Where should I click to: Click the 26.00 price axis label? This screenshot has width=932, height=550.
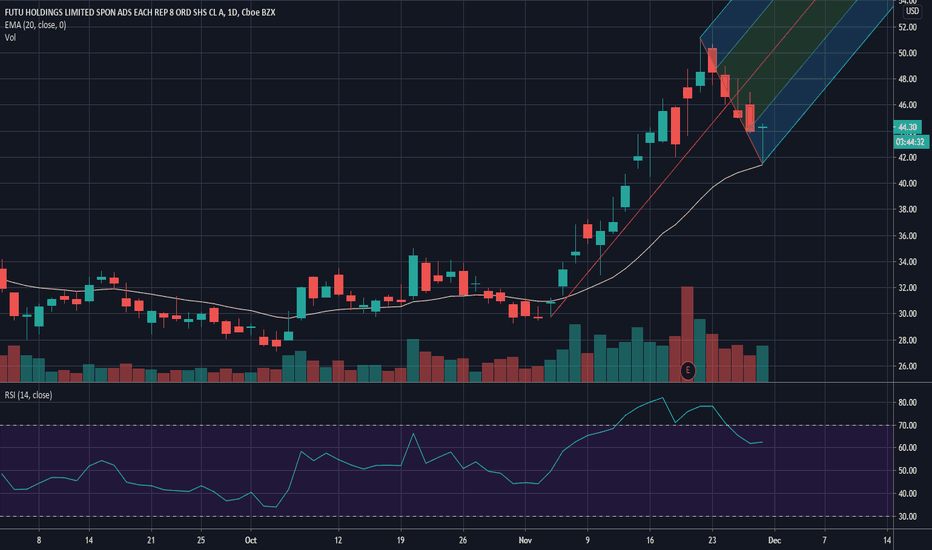tap(907, 366)
